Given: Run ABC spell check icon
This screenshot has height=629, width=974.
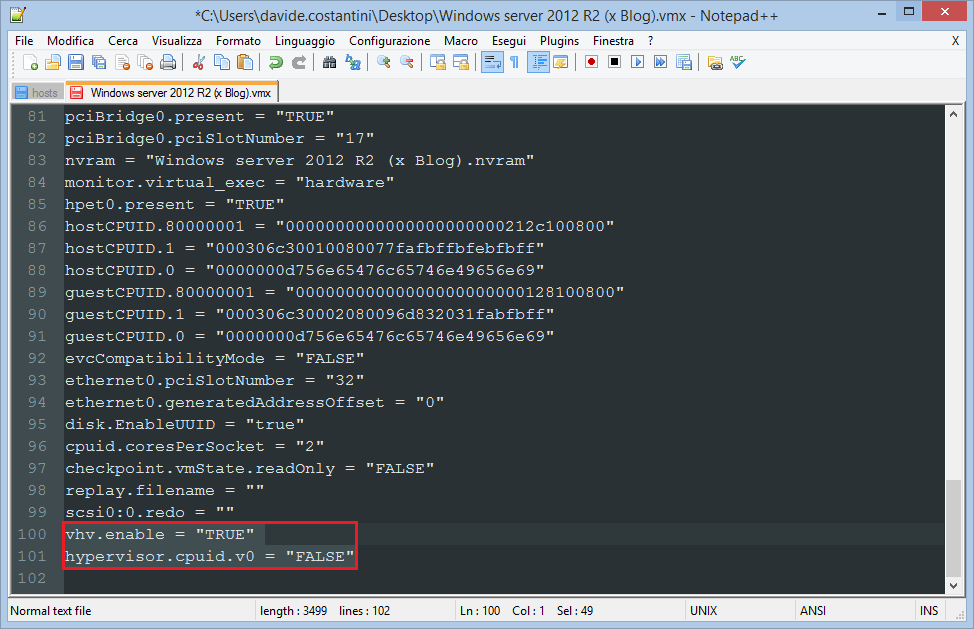Looking at the screenshot, I should click(x=738, y=62).
